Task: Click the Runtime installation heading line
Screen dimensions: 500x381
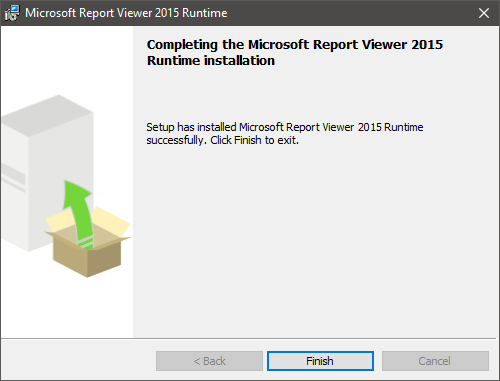Action: click(211, 61)
